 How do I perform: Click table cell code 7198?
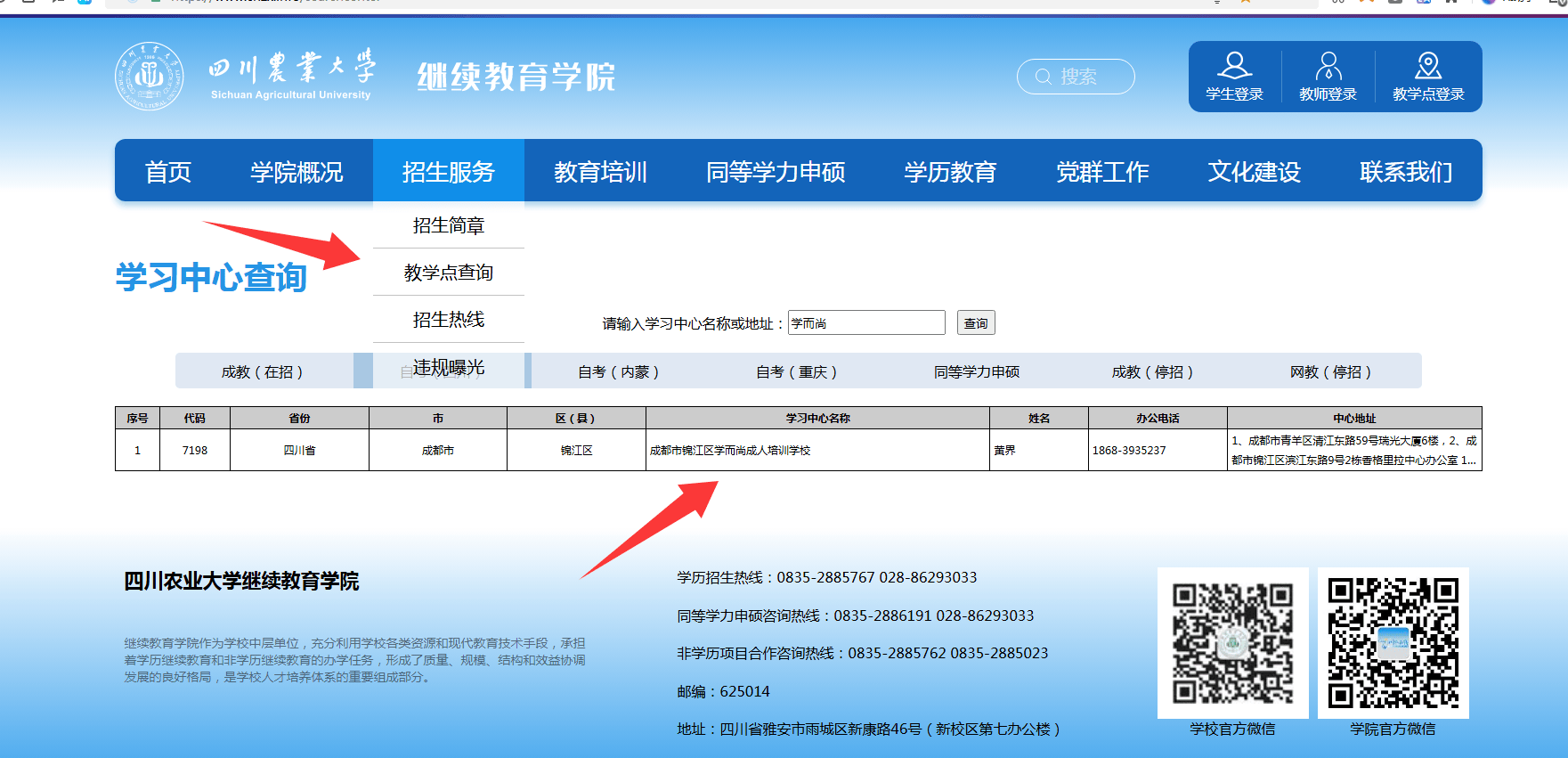(195, 450)
